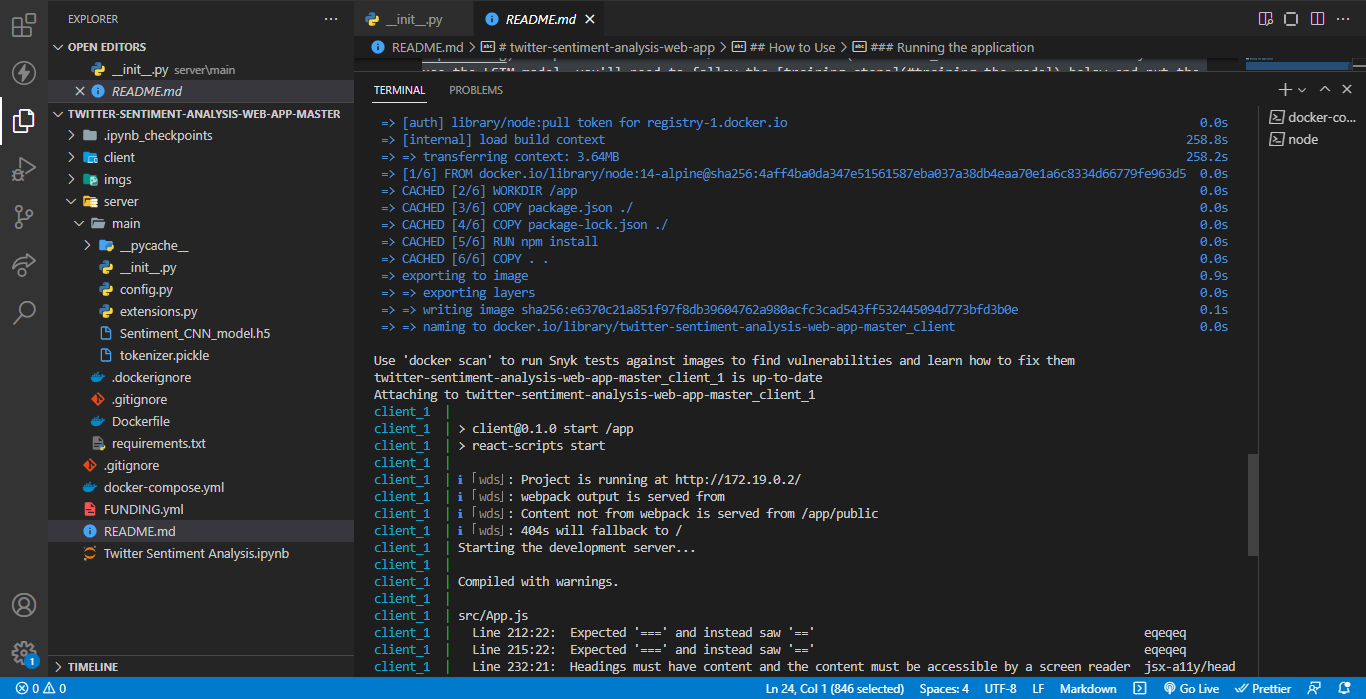Open Explorer more actions ellipsis
This screenshot has height=699, width=1366.
point(331,19)
